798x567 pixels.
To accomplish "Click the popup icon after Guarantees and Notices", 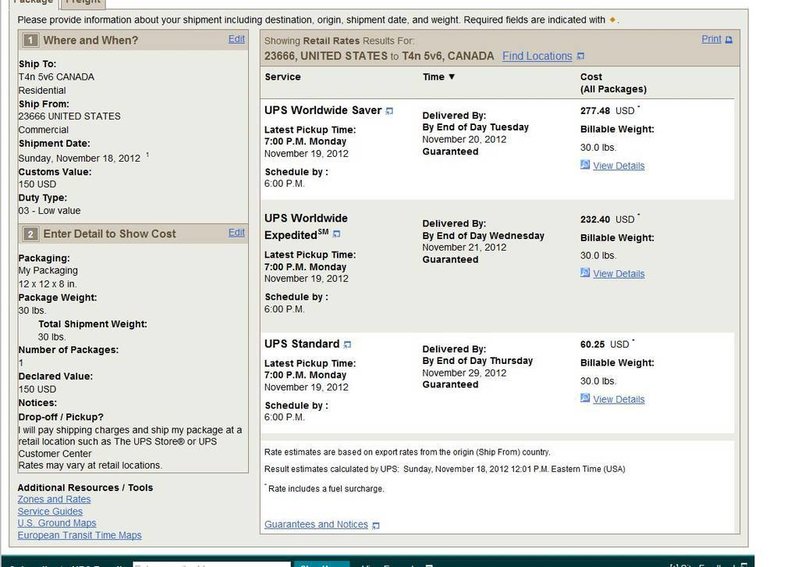I will tap(376, 525).
